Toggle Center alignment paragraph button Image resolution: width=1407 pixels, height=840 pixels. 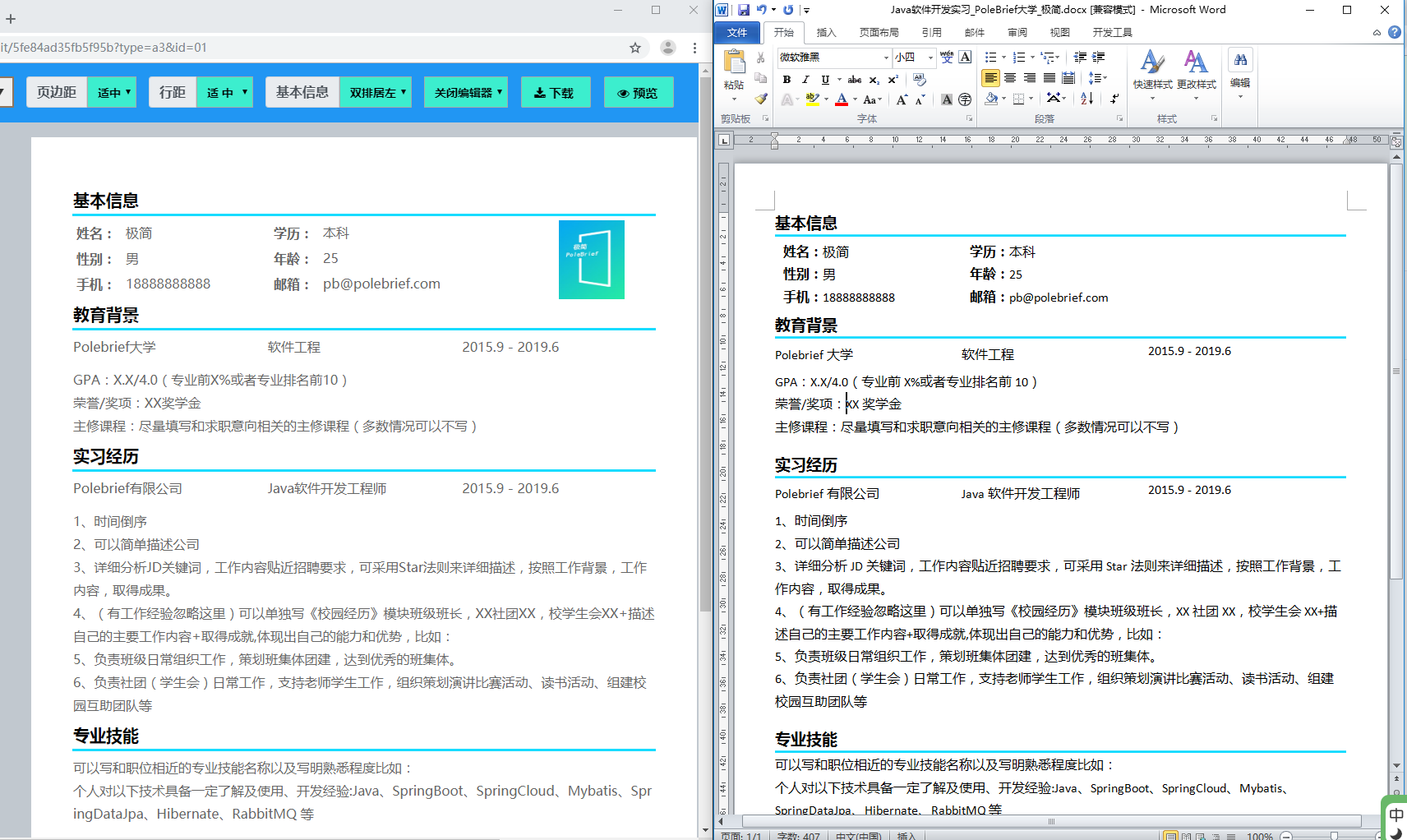tap(1010, 77)
